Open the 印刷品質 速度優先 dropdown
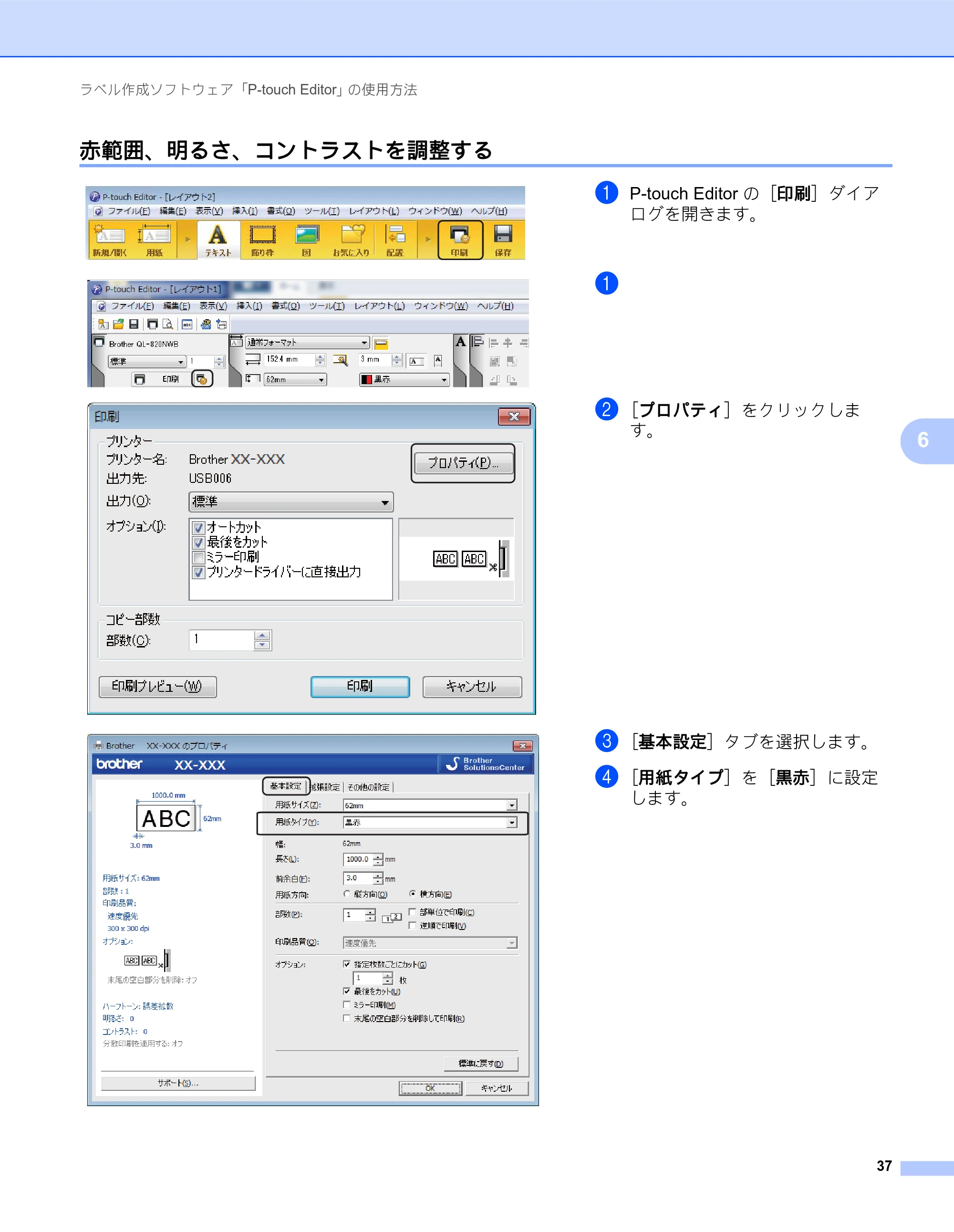This screenshot has height=1232, width=954. tap(430, 943)
